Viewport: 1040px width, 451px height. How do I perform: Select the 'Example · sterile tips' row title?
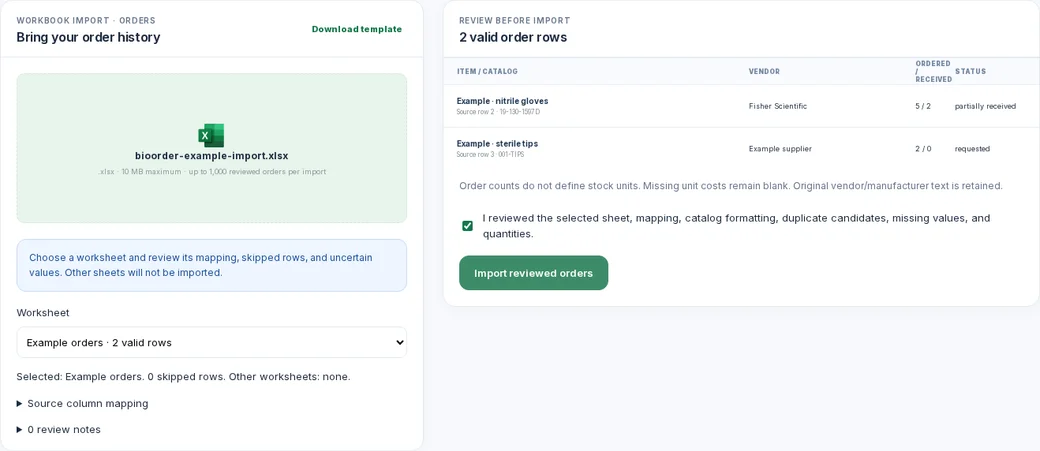(497, 143)
